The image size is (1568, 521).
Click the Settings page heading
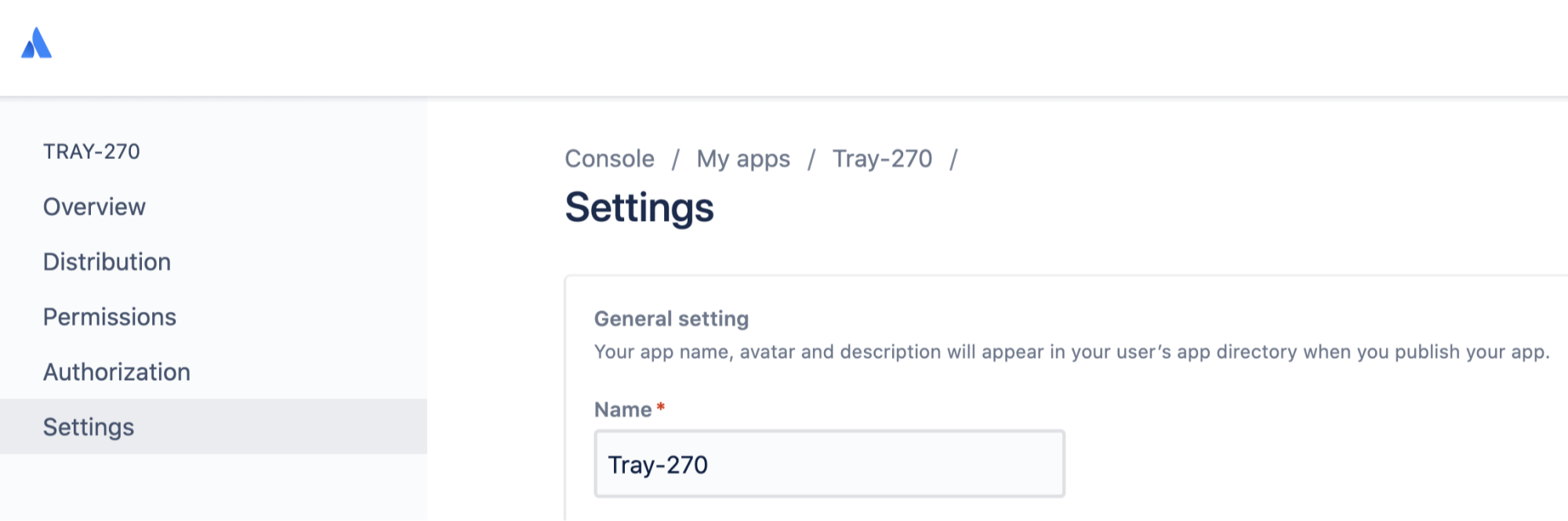click(639, 208)
